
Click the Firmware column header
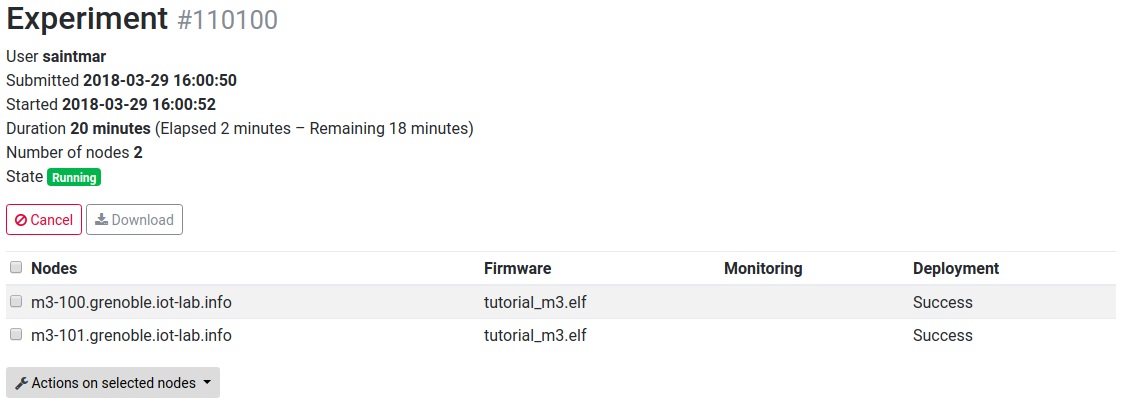pyautogui.click(x=517, y=268)
